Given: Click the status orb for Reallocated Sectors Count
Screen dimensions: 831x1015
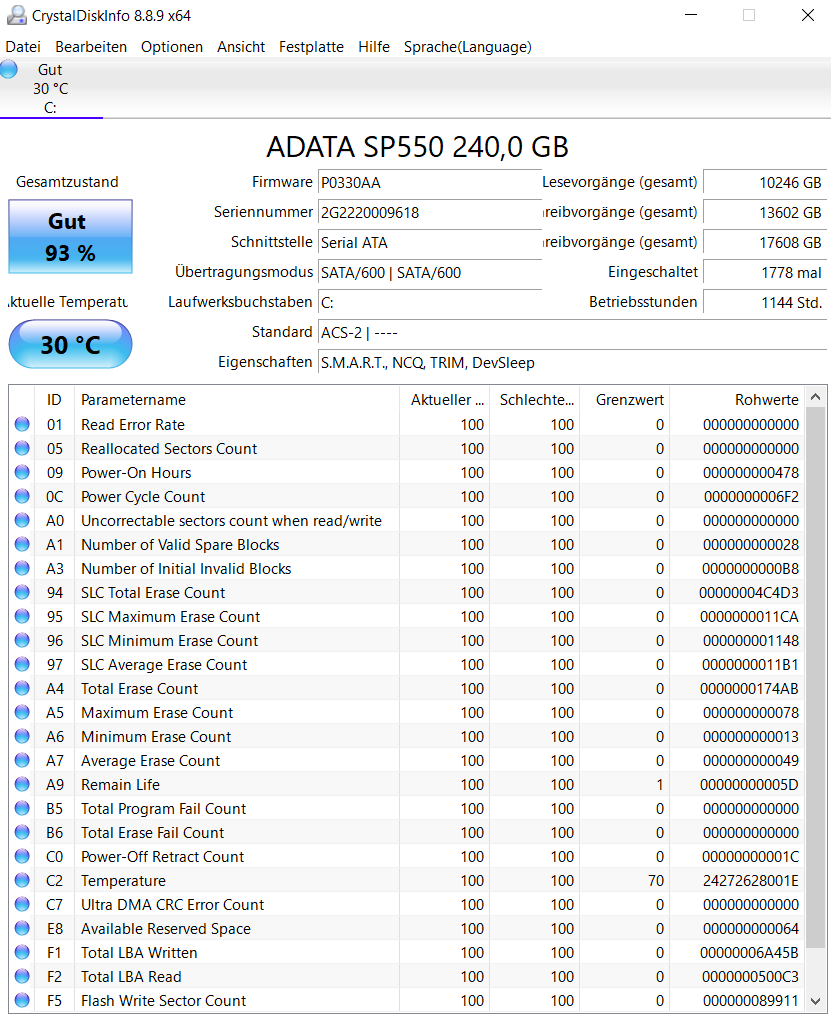Looking at the screenshot, I should 22,448.
